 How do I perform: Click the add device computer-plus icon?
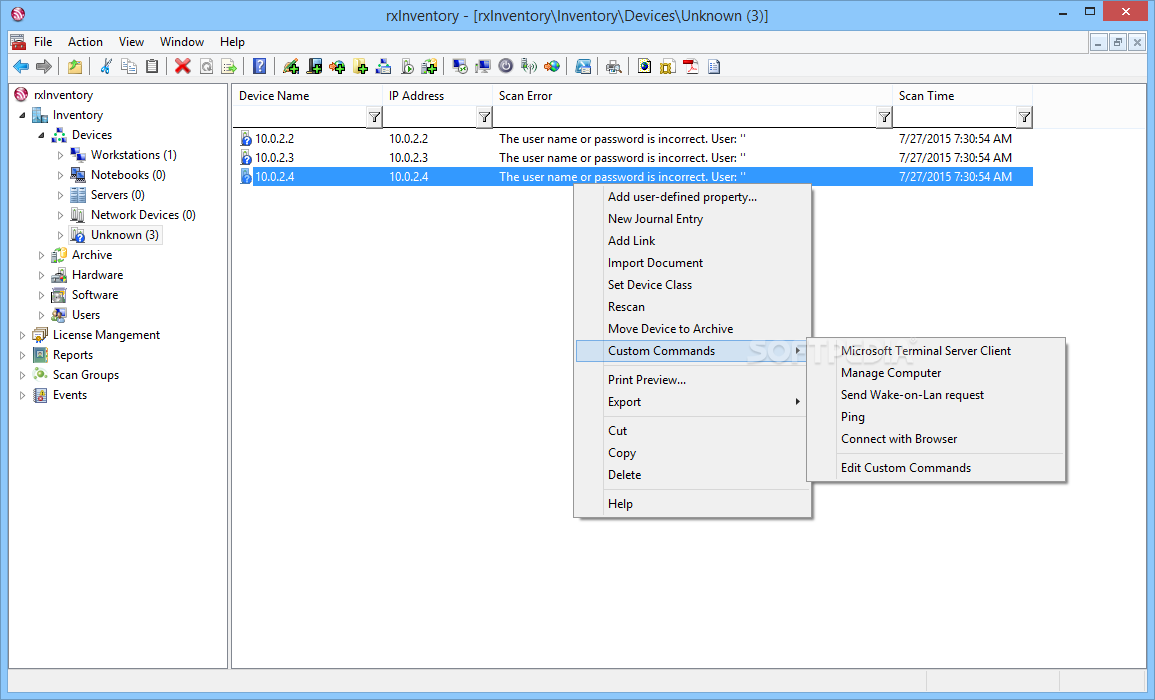click(x=315, y=67)
